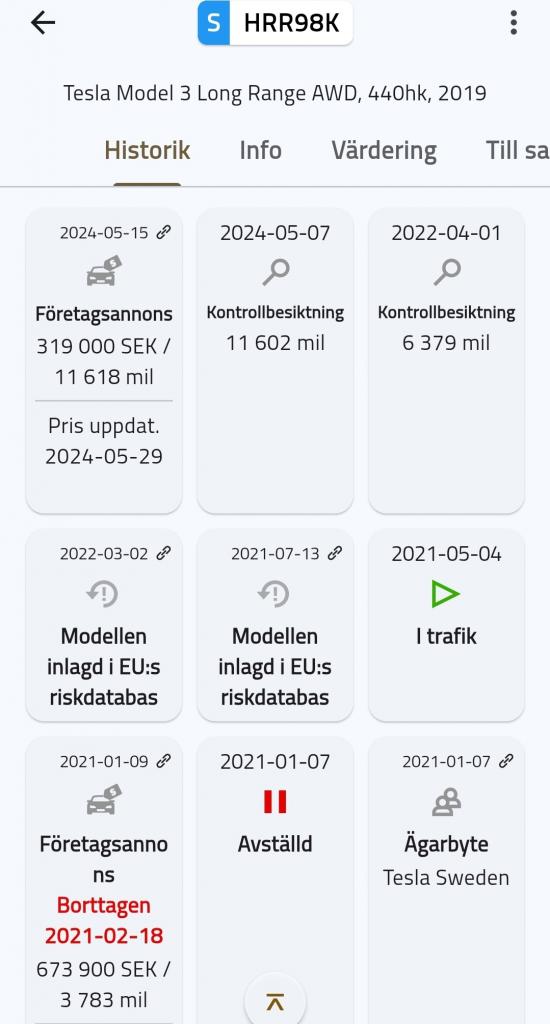Open link icon beside 2021-01-09 date
The height and width of the screenshot is (1024, 550).
(x=163, y=761)
